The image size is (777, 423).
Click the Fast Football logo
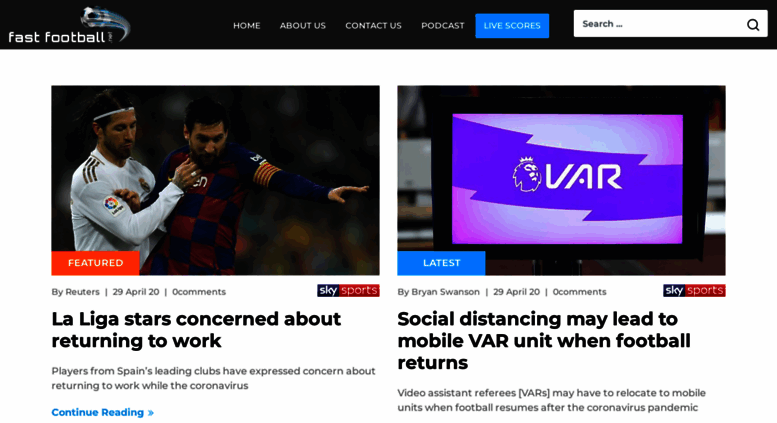pyautogui.click(x=69, y=25)
